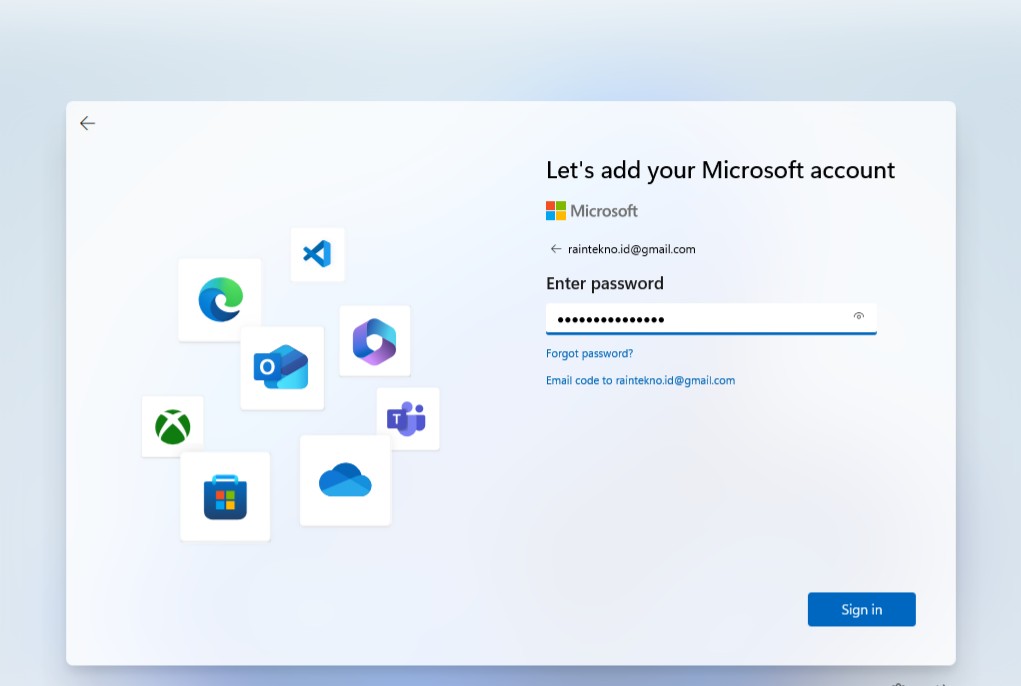Click the "Enter password" label
The width and height of the screenshot is (1021, 686).
click(x=604, y=284)
